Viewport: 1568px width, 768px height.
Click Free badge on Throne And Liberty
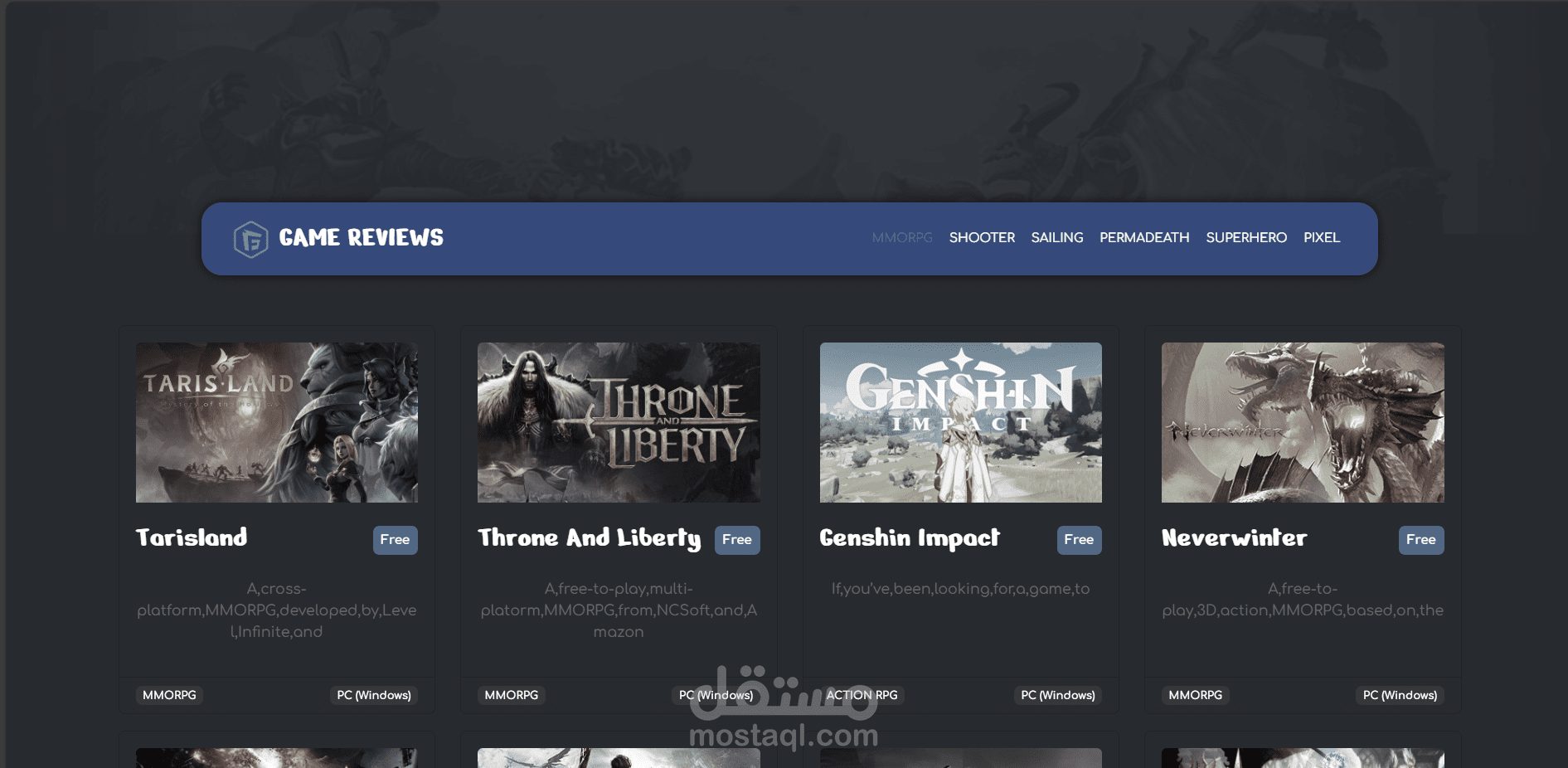(x=737, y=540)
